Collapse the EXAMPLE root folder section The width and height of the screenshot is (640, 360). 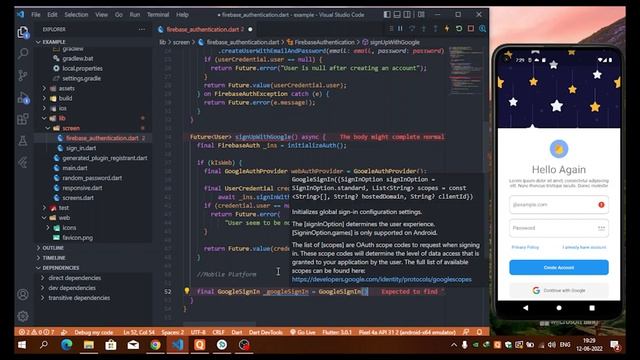click(x=54, y=42)
